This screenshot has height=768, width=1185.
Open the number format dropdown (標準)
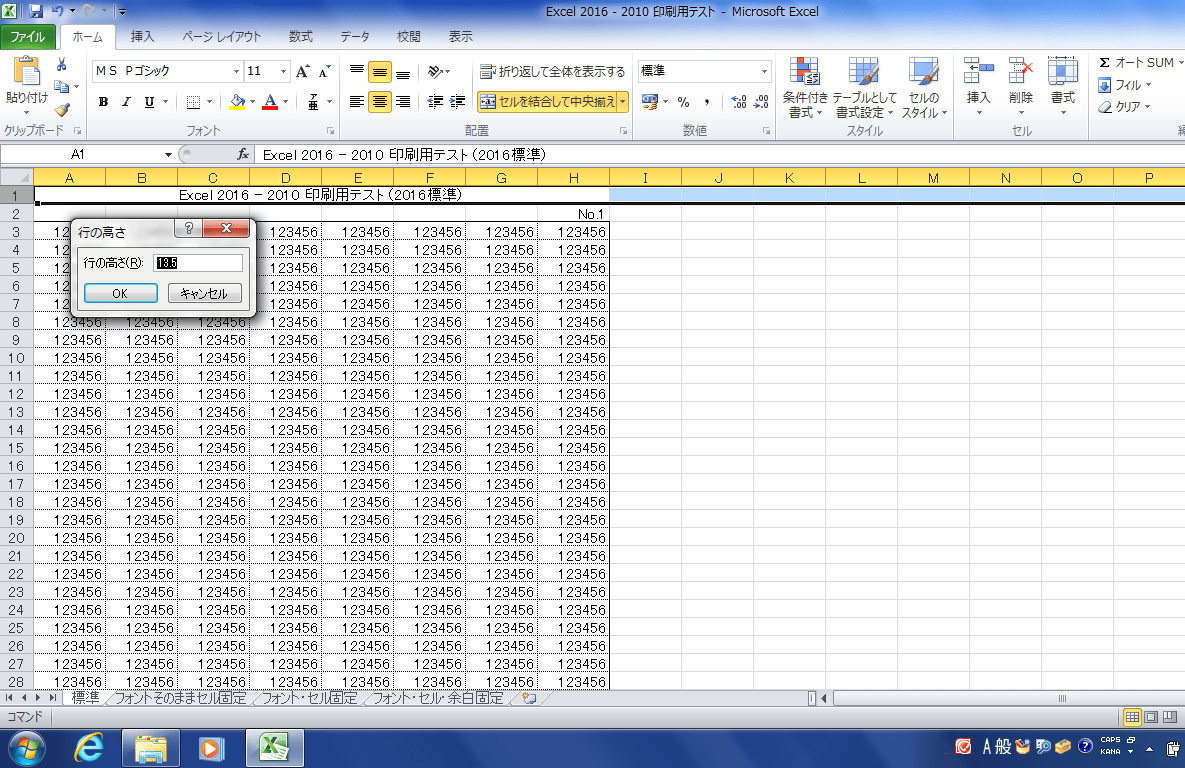pos(764,71)
